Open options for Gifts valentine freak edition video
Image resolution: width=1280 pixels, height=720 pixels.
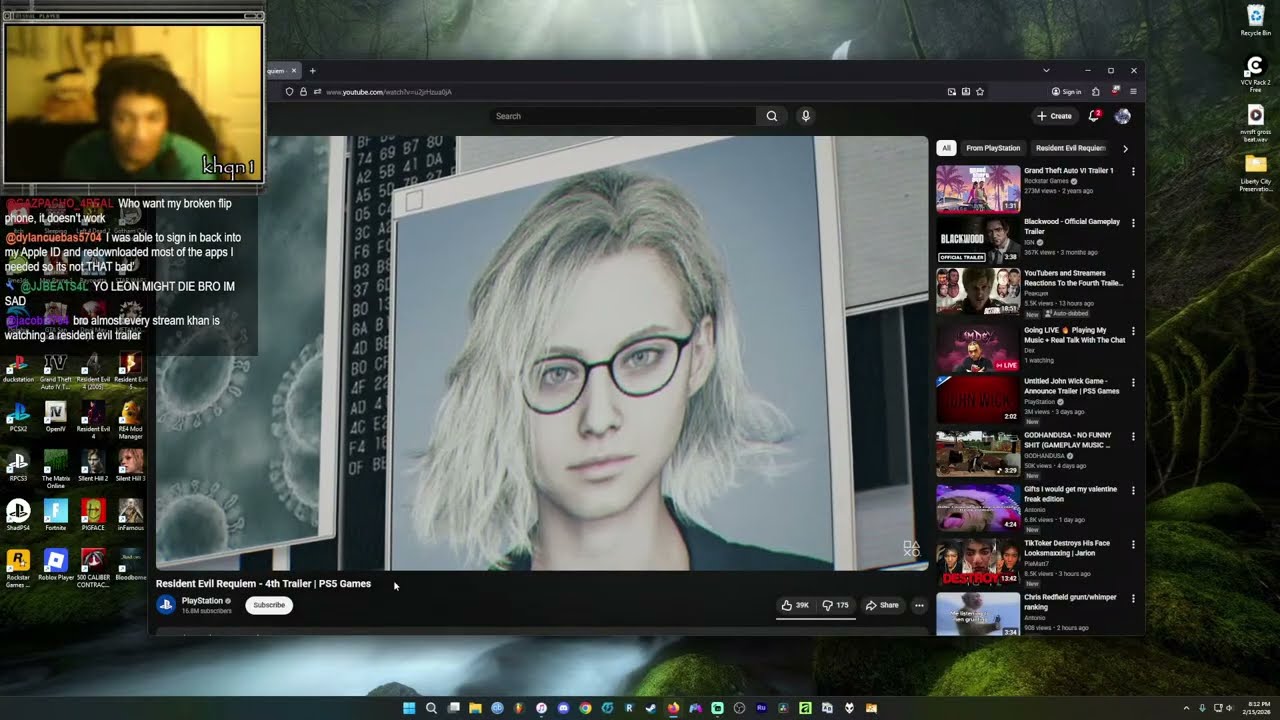1133,490
